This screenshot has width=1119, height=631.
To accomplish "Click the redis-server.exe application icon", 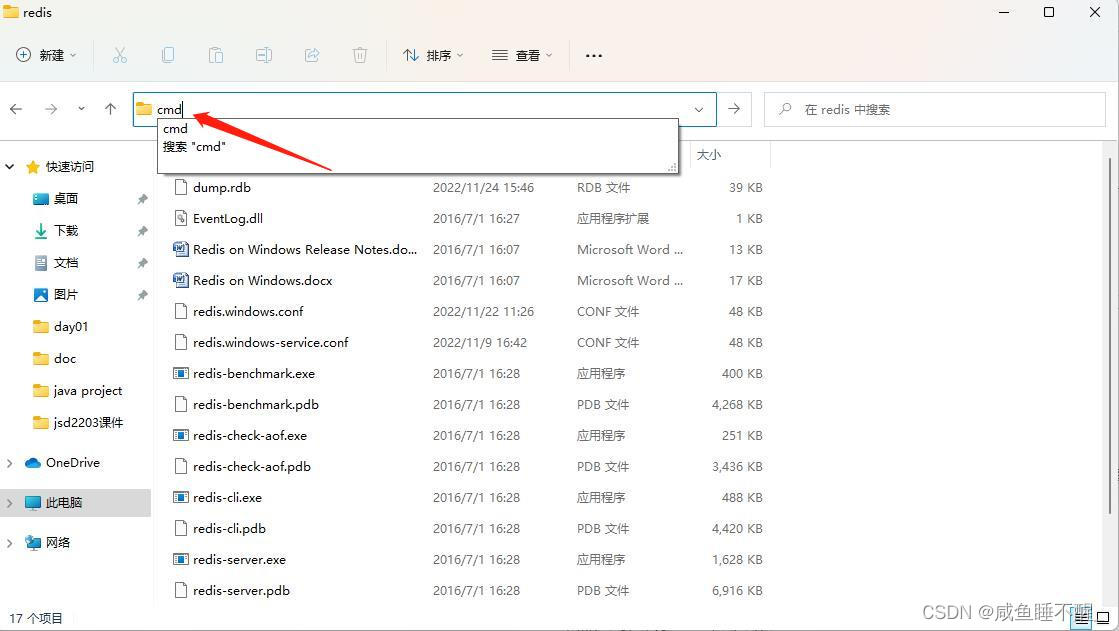I will coord(181,560).
